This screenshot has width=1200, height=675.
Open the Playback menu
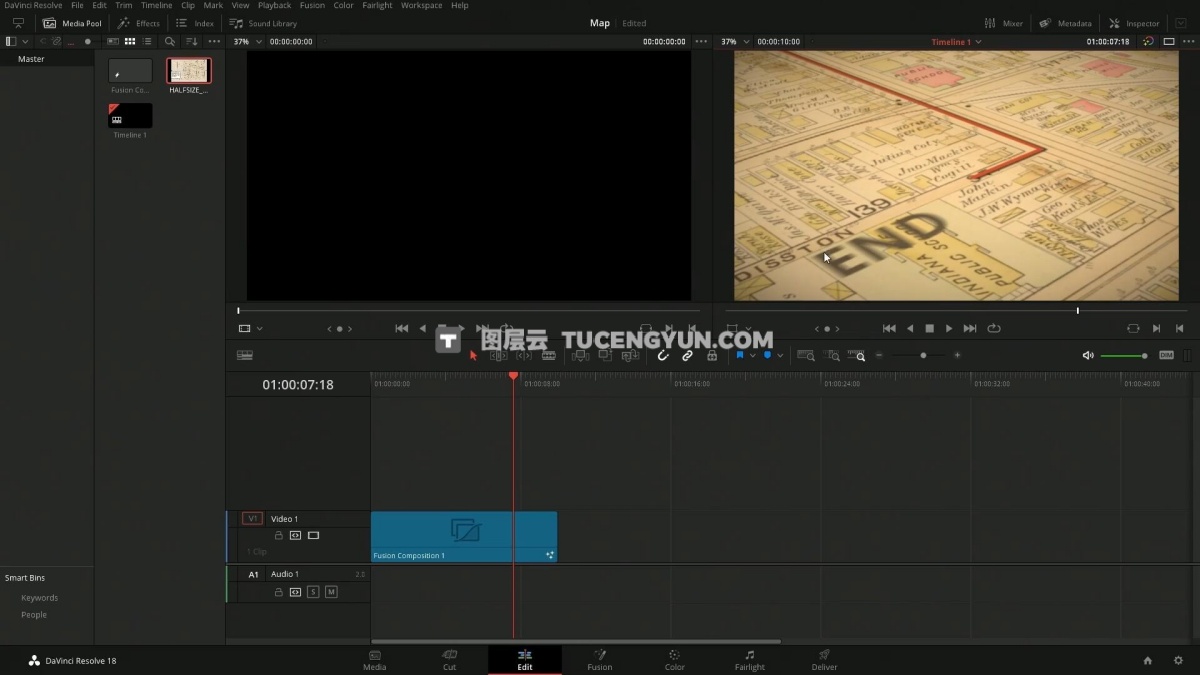point(275,5)
